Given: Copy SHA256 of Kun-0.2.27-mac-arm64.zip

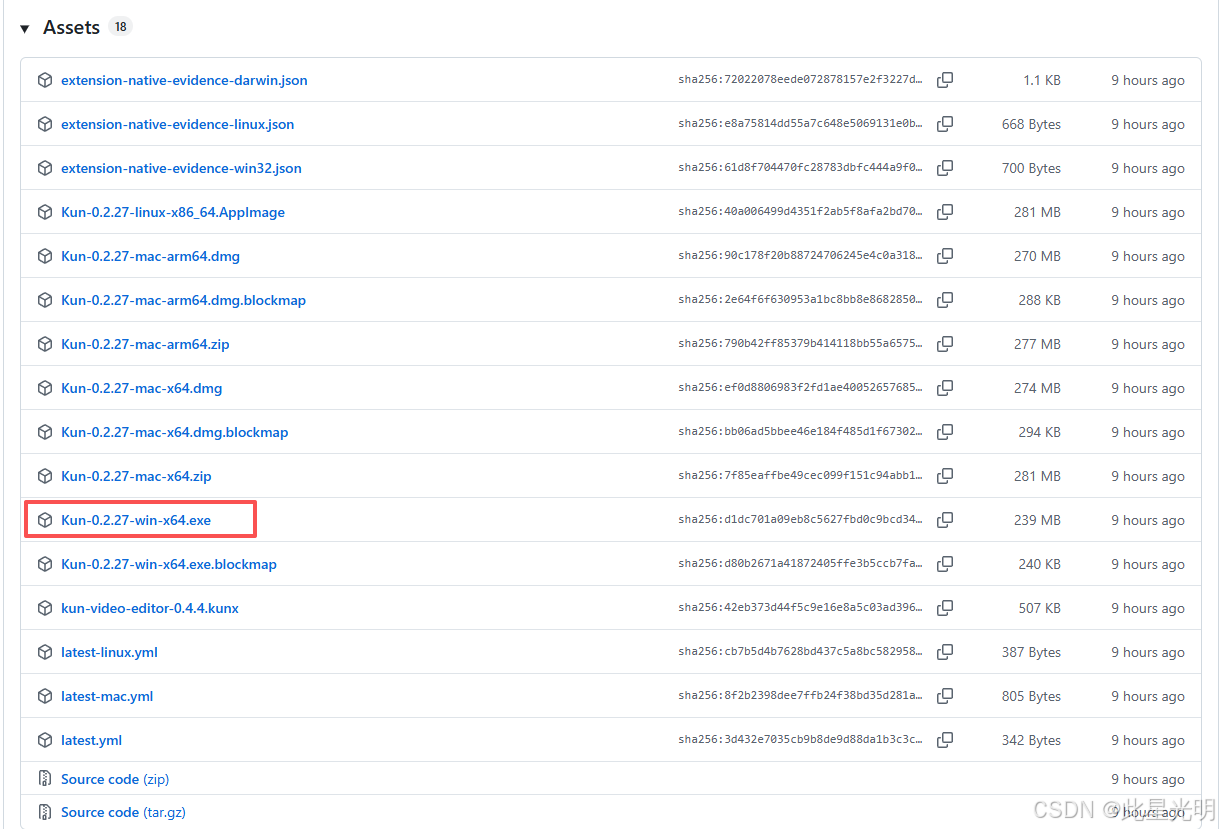Looking at the screenshot, I should [x=945, y=344].
